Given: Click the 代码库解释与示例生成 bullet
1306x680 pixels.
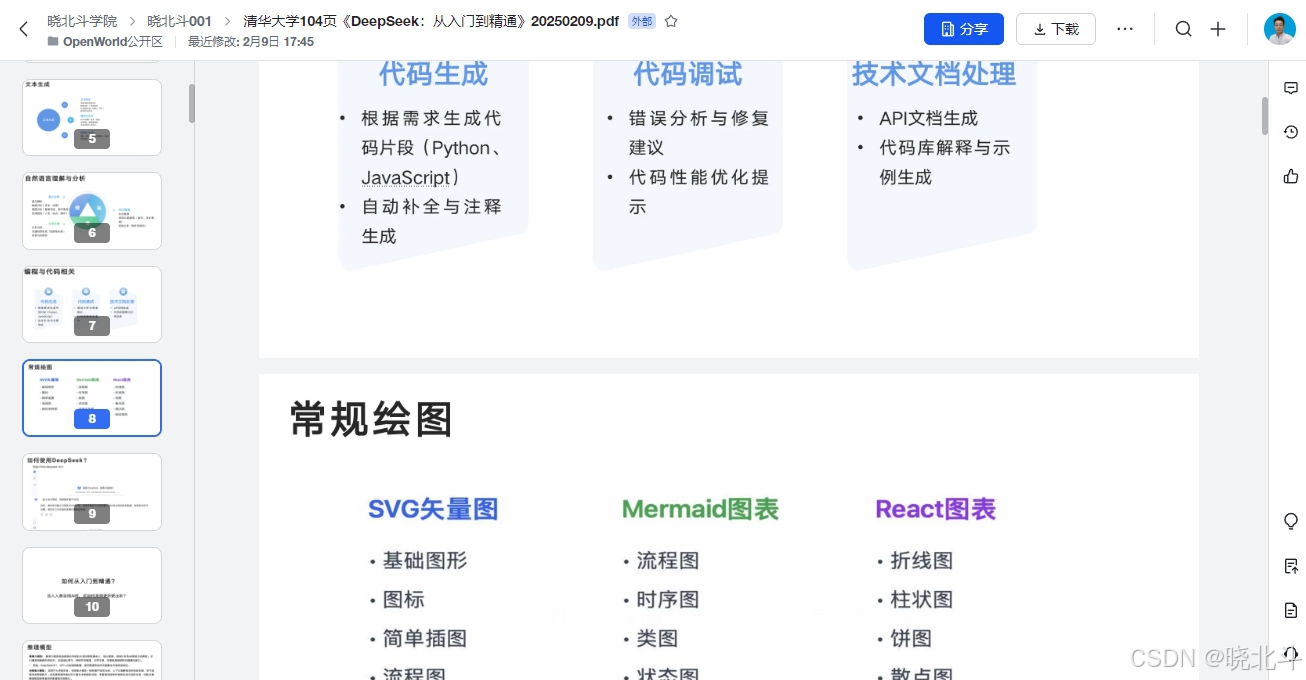Looking at the screenshot, I should [945, 162].
